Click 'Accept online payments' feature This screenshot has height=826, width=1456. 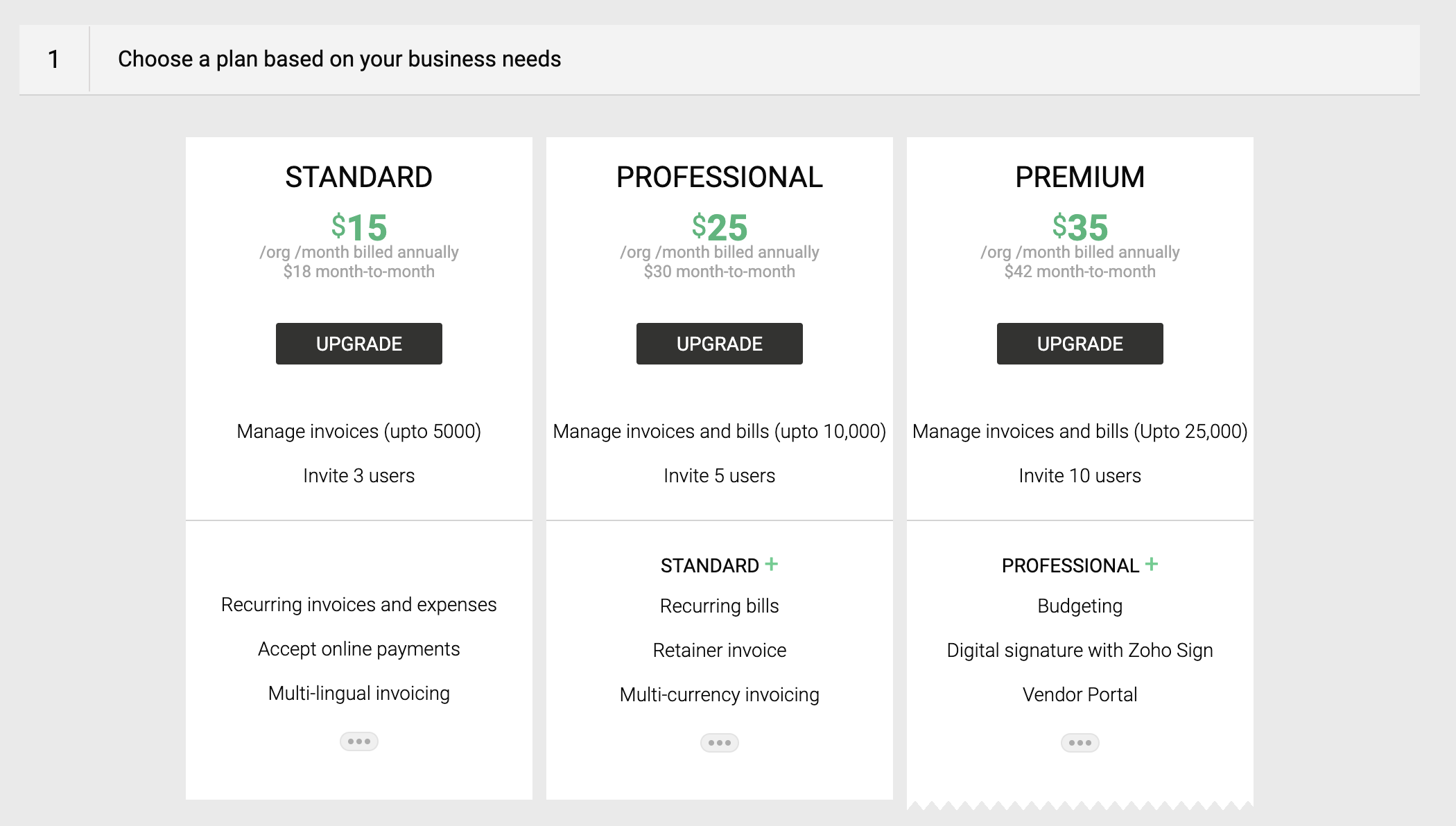point(358,649)
